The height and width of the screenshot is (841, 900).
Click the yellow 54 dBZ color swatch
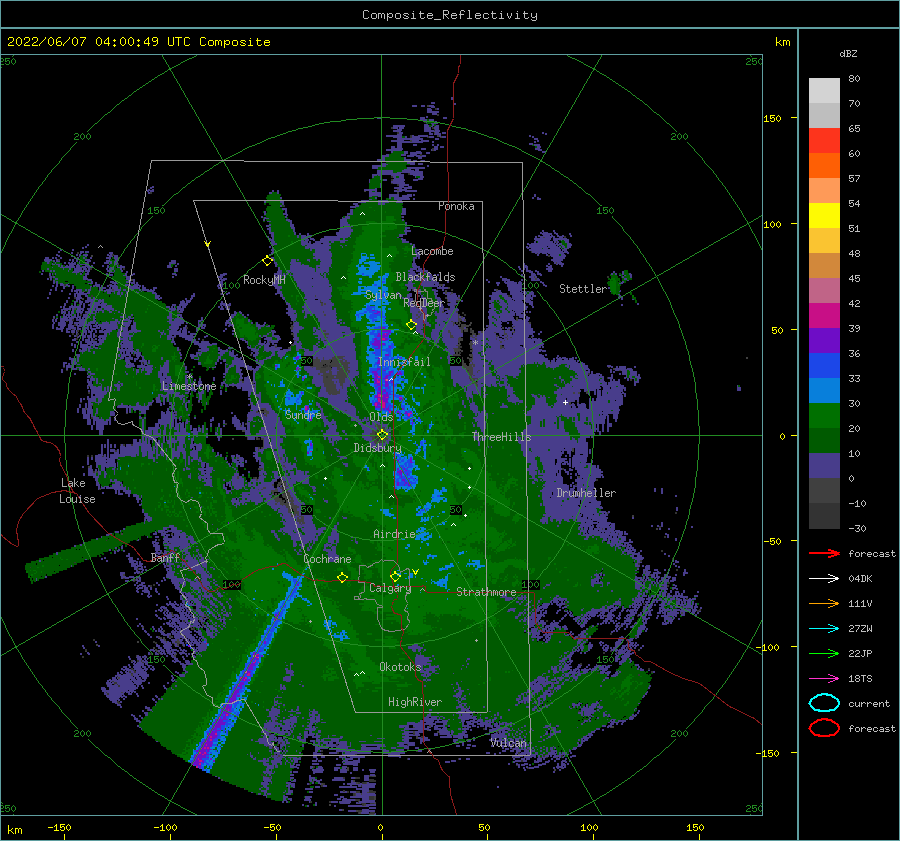coord(824,216)
